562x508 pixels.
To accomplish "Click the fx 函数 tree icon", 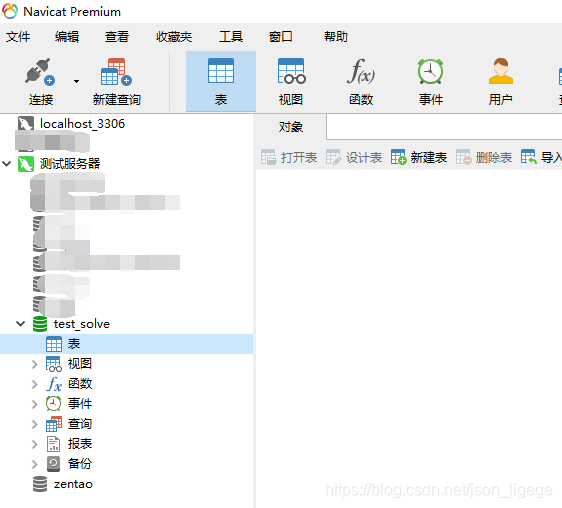I will pos(54,384).
